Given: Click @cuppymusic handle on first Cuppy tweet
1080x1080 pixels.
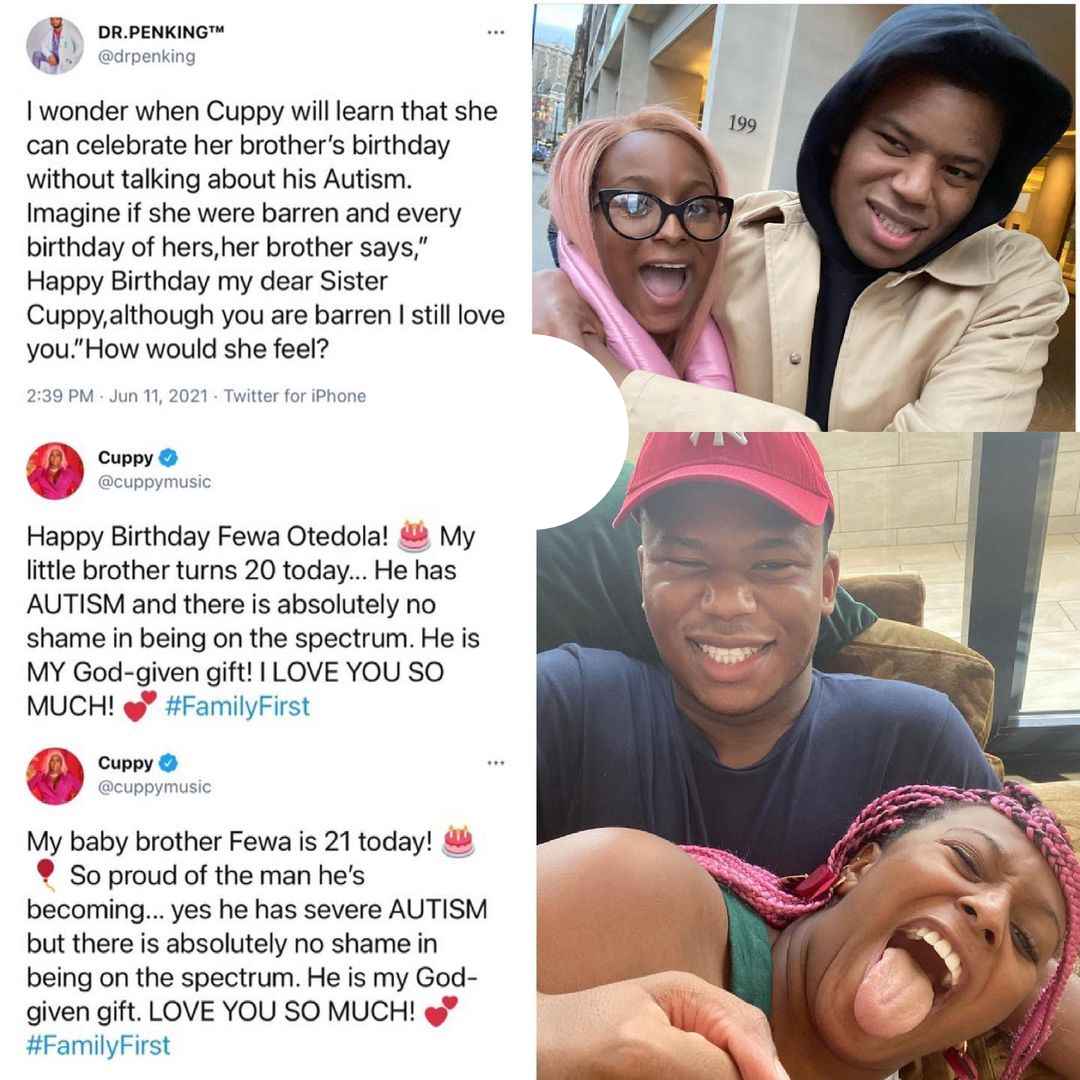Looking at the screenshot, I should [x=155, y=482].
